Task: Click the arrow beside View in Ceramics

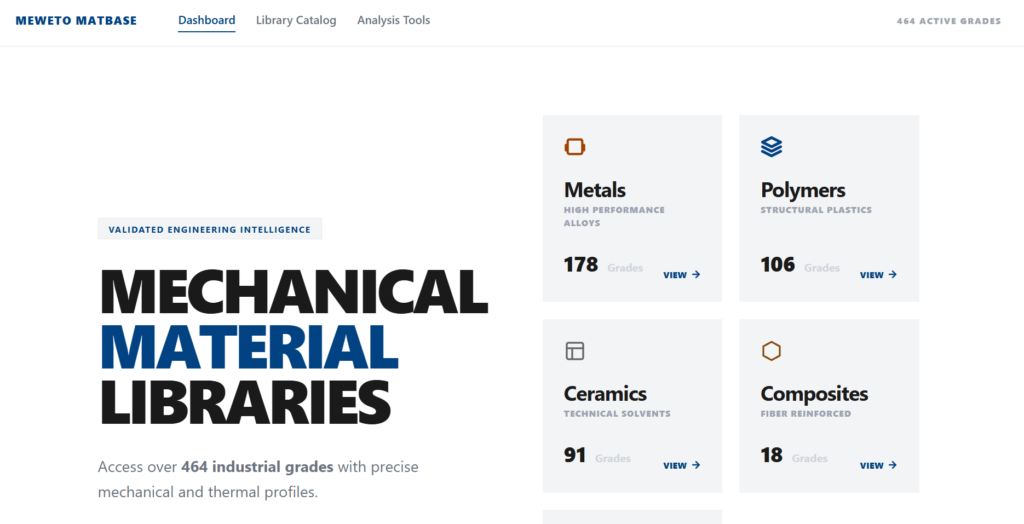Action: 696,465
